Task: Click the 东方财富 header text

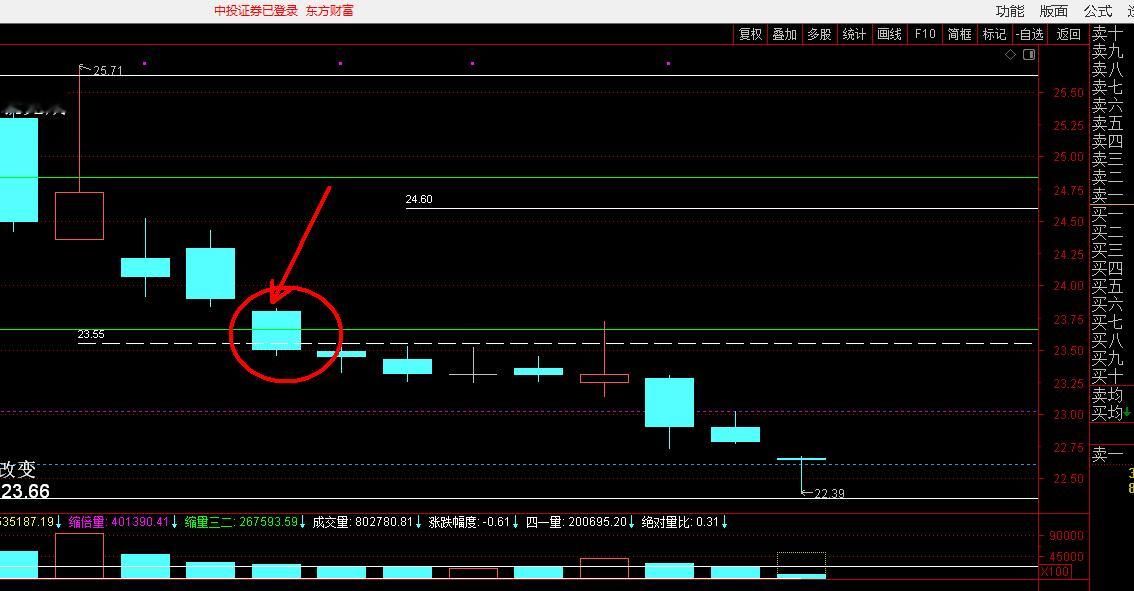Action: coord(330,12)
